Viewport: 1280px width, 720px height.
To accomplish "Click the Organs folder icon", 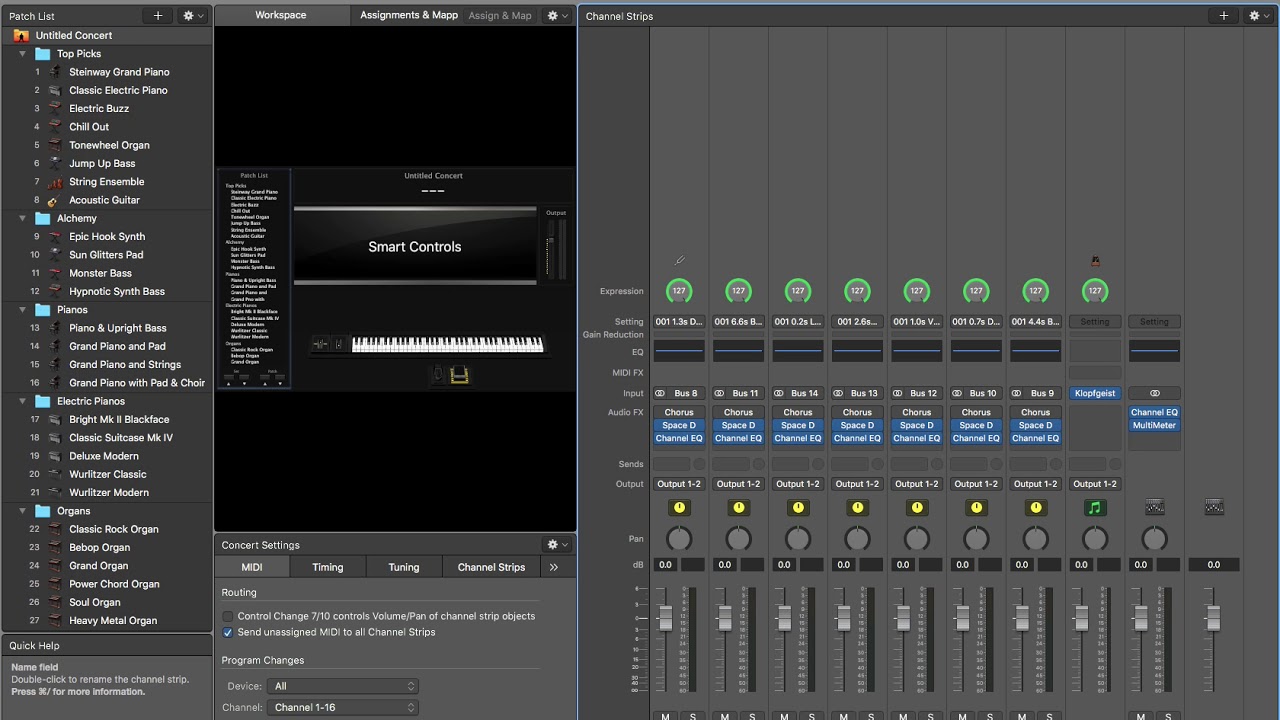I will coord(41,511).
